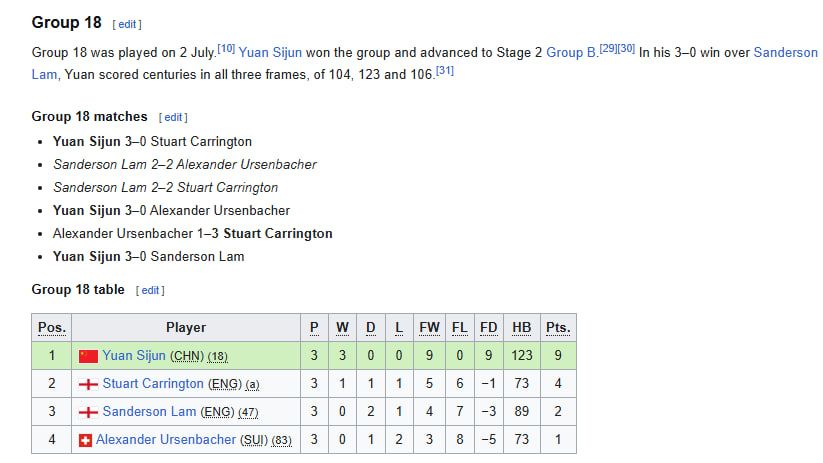Follow the Group B stage 2 link

(571, 52)
